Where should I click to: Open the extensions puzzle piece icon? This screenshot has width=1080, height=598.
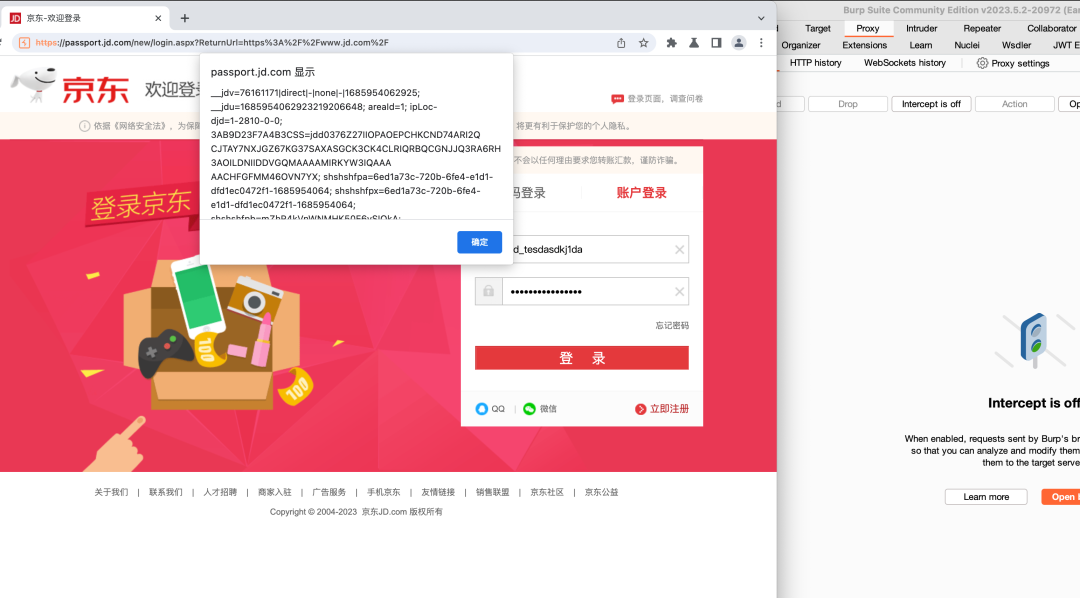point(672,43)
